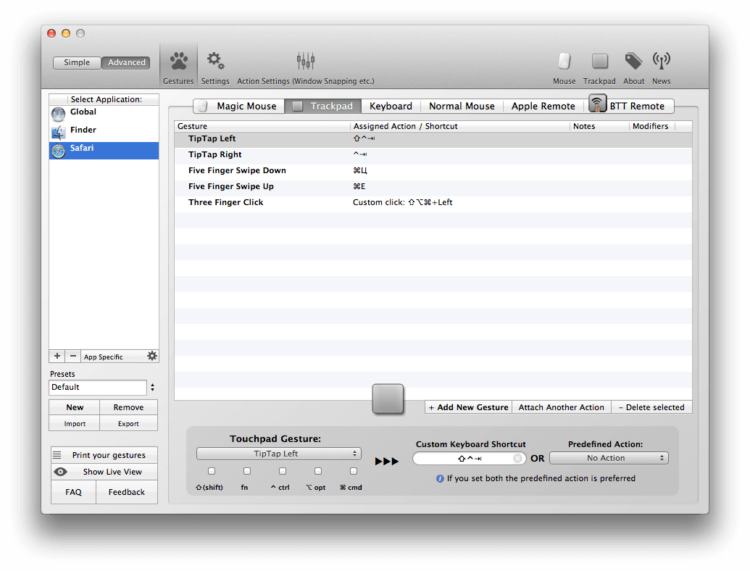This screenshot has height=571, width=750.
Task: Click the Modifiers column header
Action: coord(651,126)
